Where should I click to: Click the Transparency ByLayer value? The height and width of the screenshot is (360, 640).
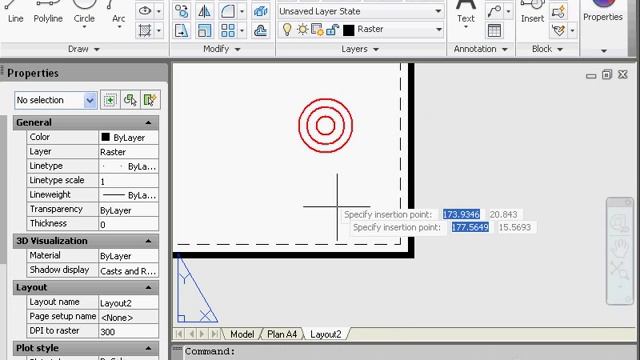pyautogui.click(x=129, y=210)
